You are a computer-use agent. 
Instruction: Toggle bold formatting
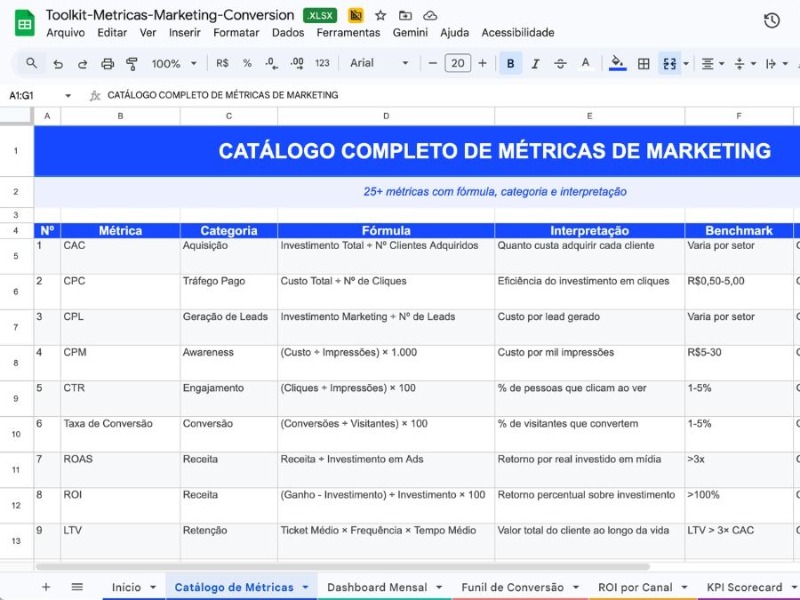point(510,63)
